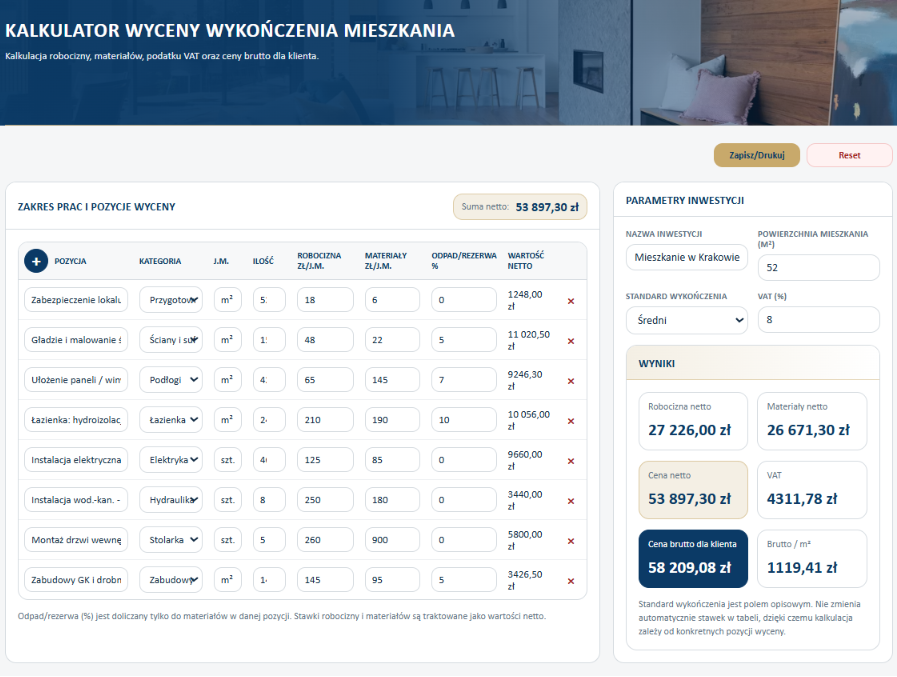Add a new position with plus icon
The image size is (897, 677).
tap(35, 261)
